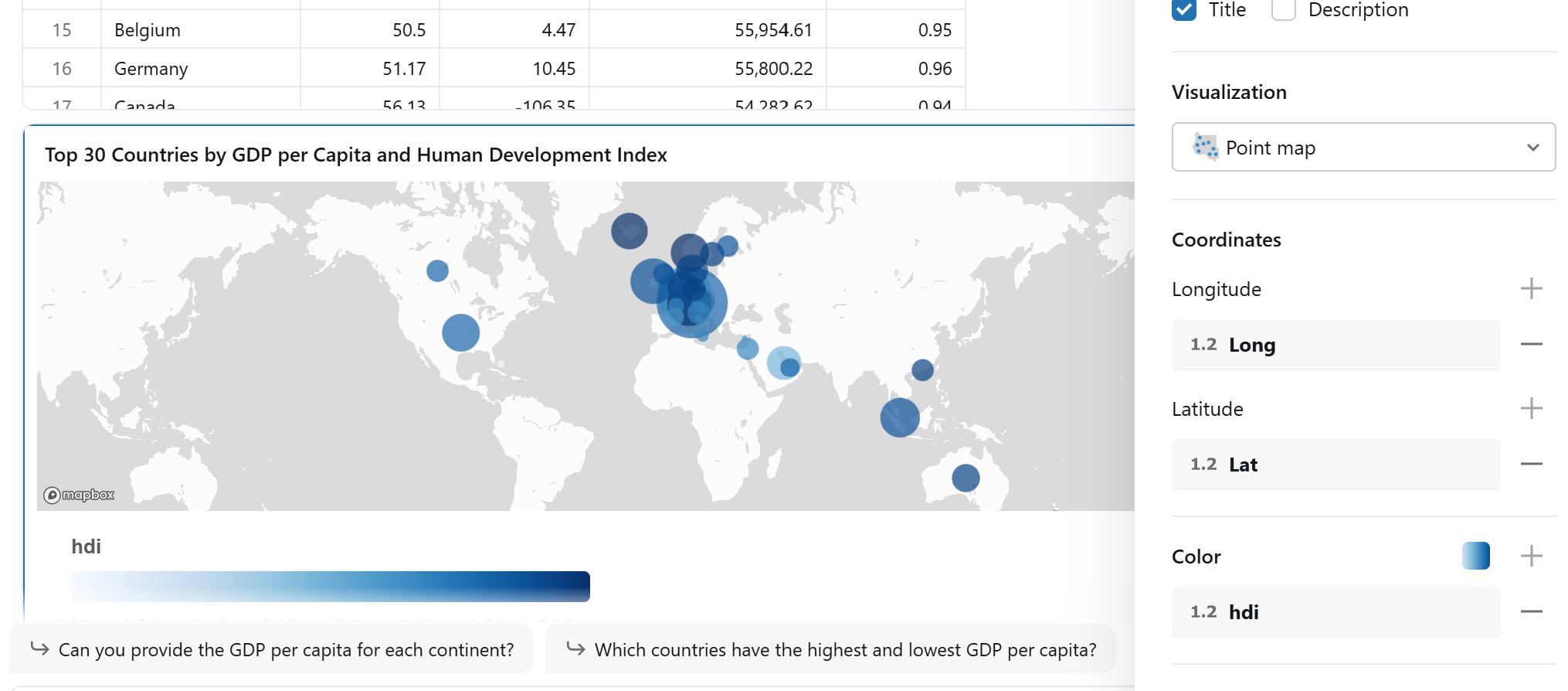Image resolution: width=1568 pixels, height=691 pixels.
Task: Remove the Long field with minus icon
Action: (x=1531, y=345)
